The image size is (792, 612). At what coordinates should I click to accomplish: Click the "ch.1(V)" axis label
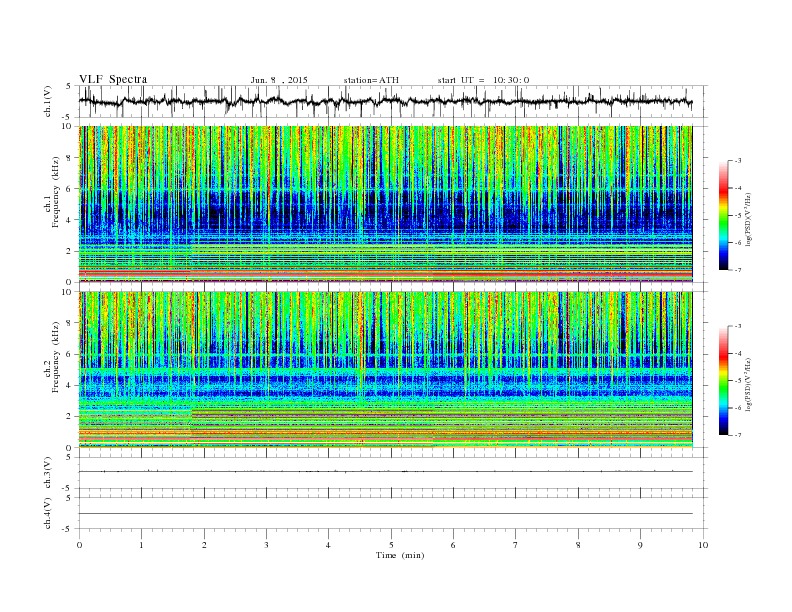48,102
